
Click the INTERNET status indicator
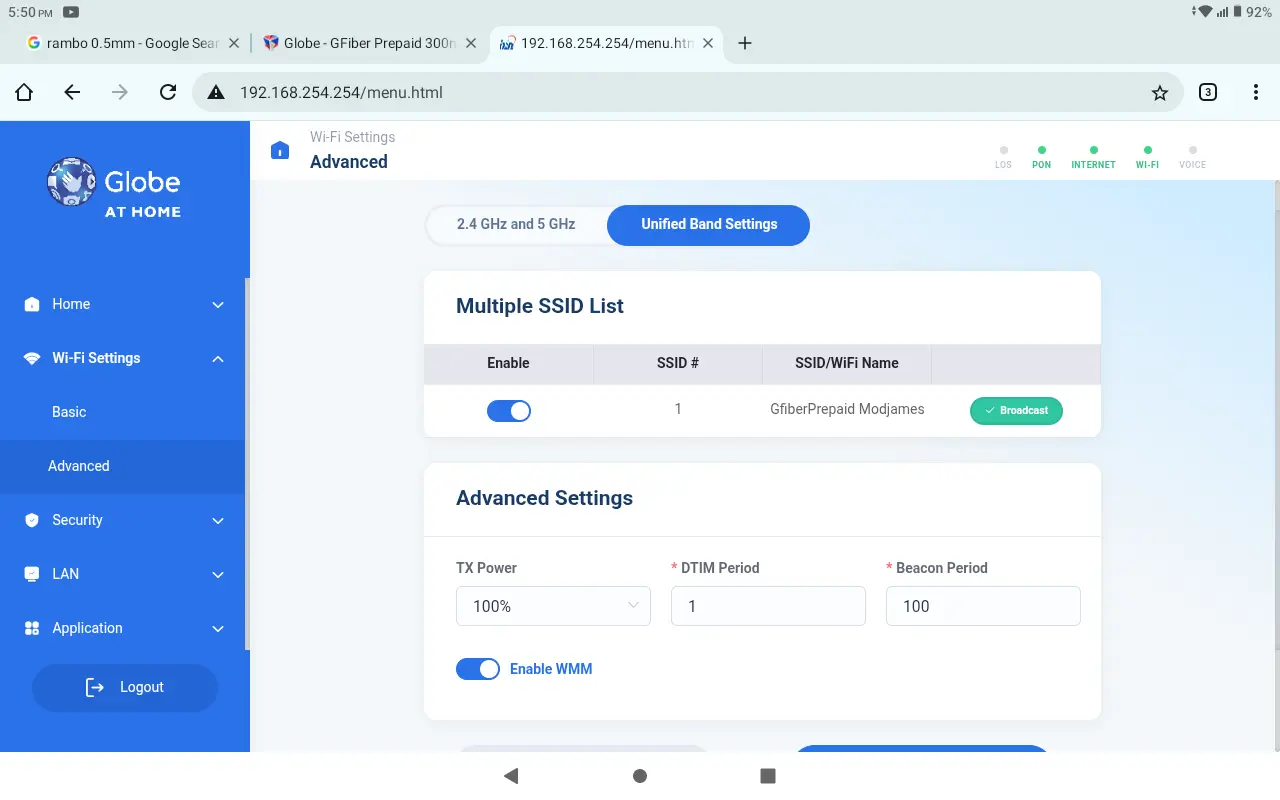1093,156
